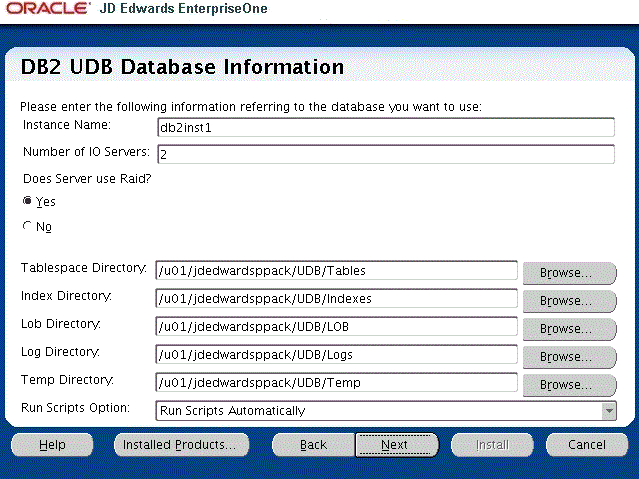Click the 'Run Scripts Option:' label
The width and height of the screenshot is (639, 479).
click(x=75, y=408)
